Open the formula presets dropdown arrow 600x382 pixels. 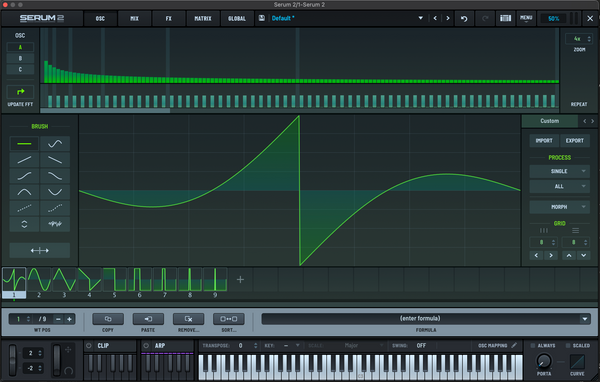pyautogui.click(x=585, y=319)
